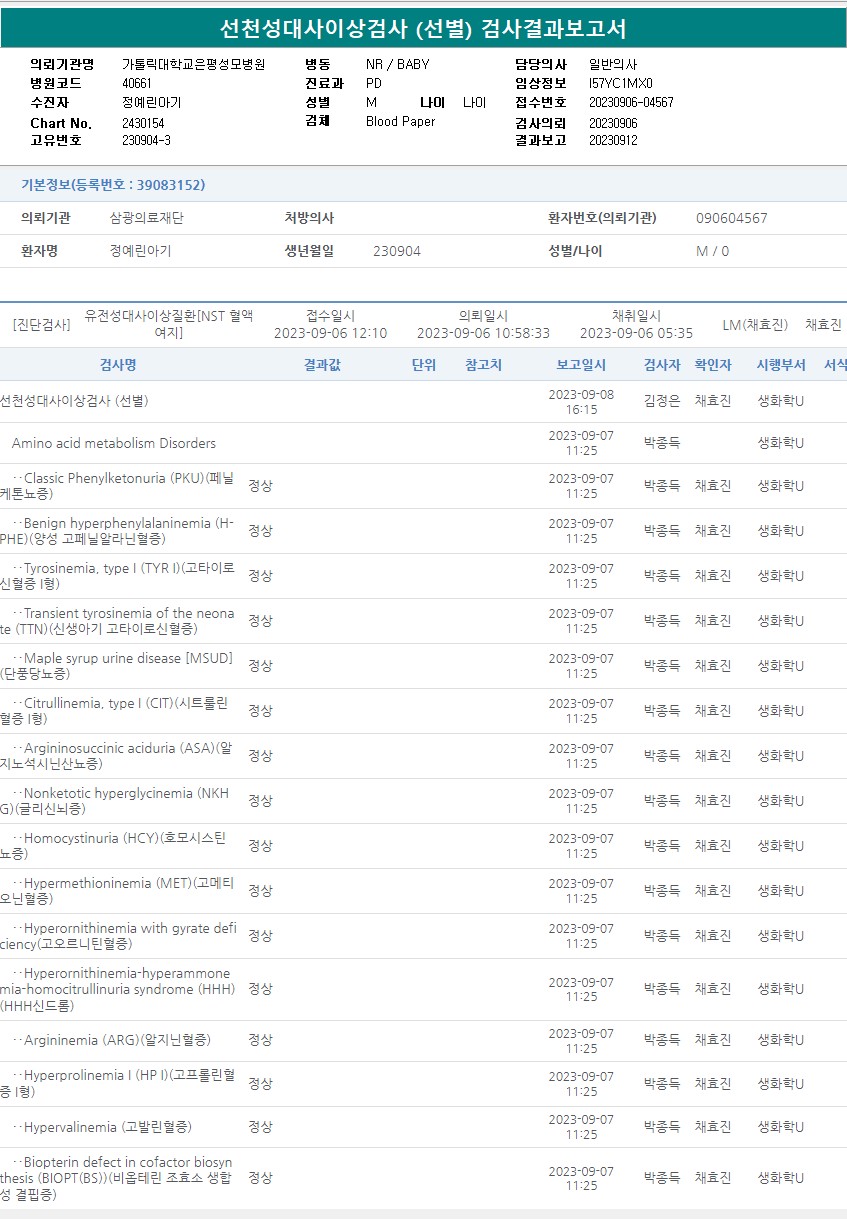
Task: Select the Homocystinuria (HCY) test row
Action: pos(118,846)
